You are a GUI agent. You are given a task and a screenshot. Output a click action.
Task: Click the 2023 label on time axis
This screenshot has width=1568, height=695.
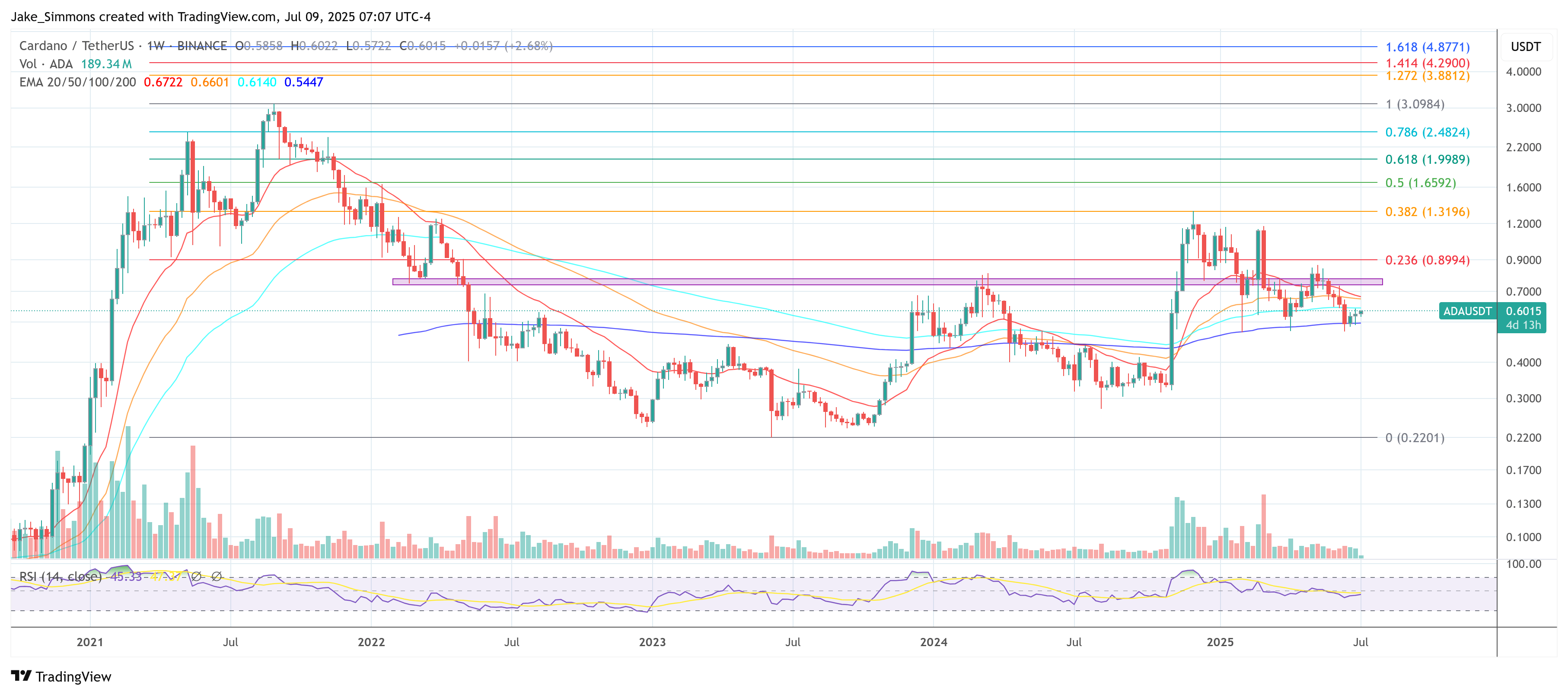click(x=652, y=642)
